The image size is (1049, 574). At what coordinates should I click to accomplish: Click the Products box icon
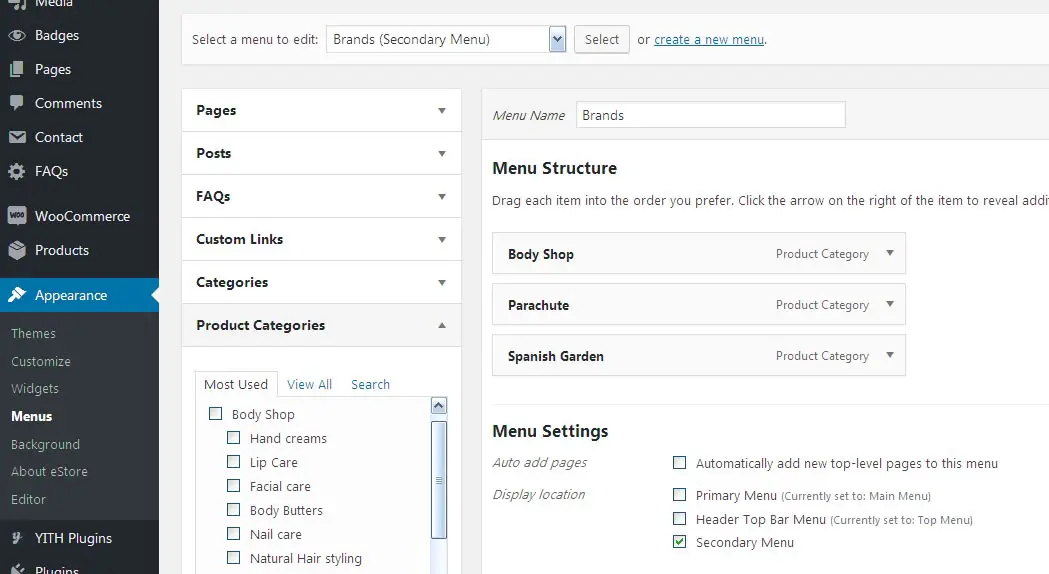pyautogui.click(x=17, y=250)
